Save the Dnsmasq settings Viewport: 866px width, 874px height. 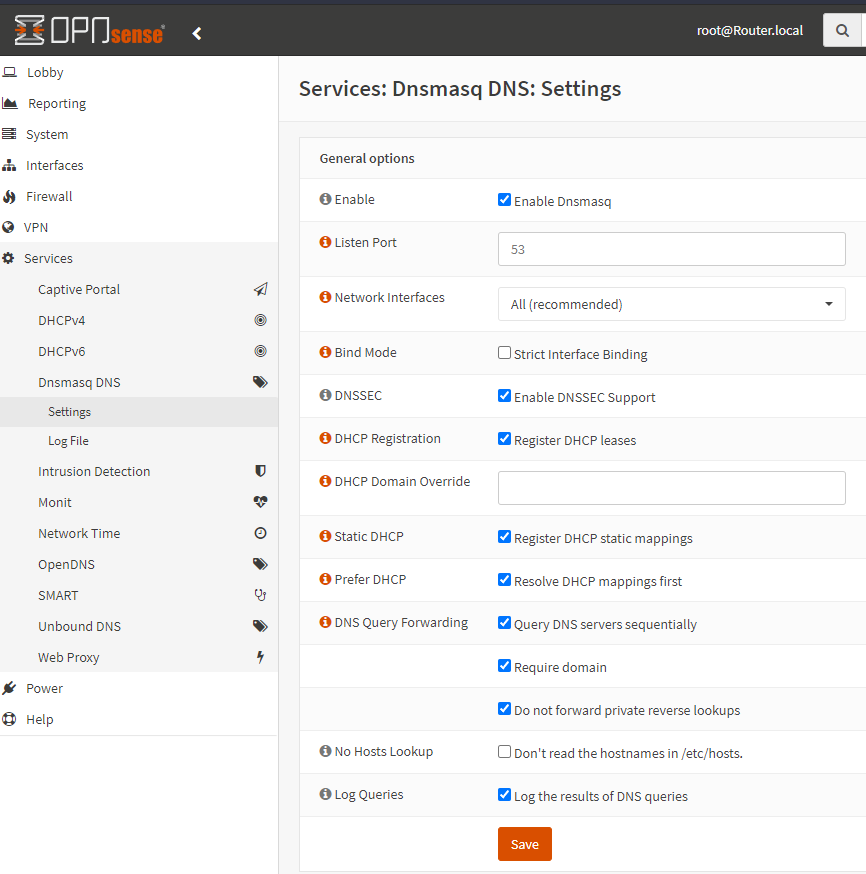coord(524,844)
